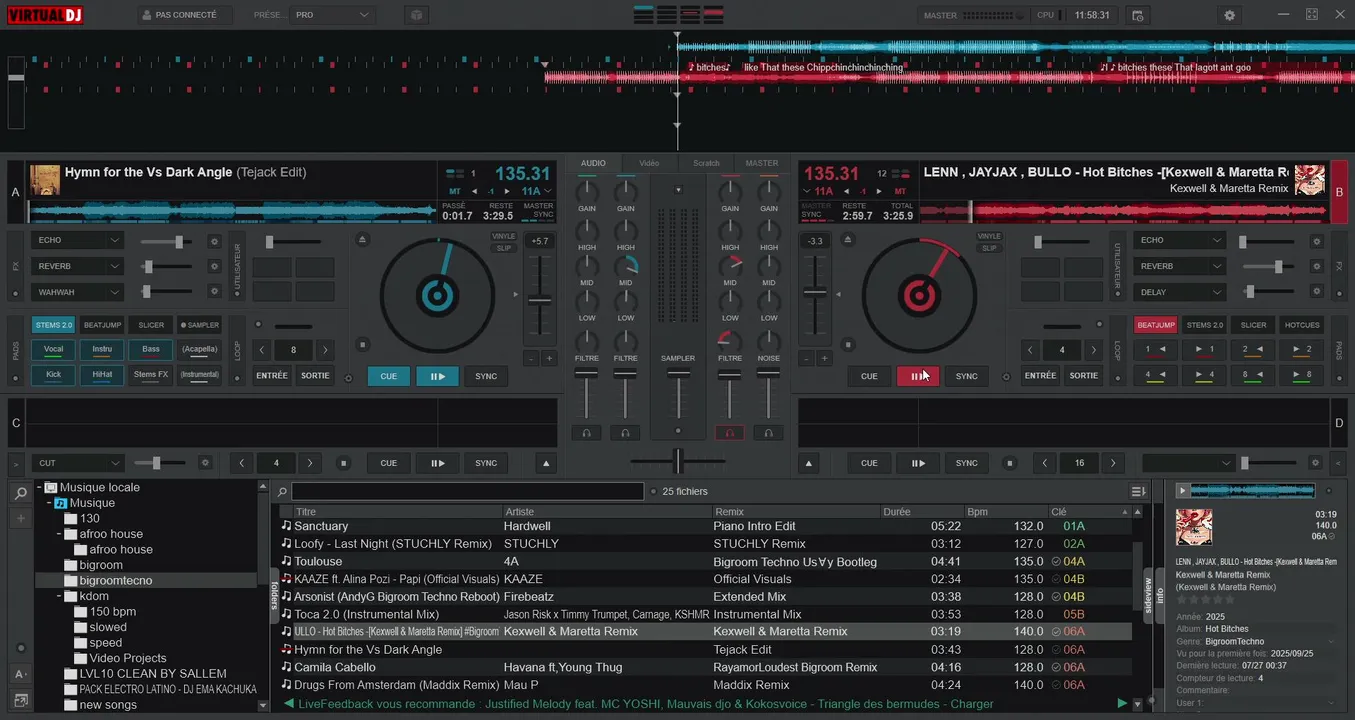The height and width of the screenshot is (720, 1355).
Task: Open the CUT effect dropdown on deck C
Action: click(78, 463)
